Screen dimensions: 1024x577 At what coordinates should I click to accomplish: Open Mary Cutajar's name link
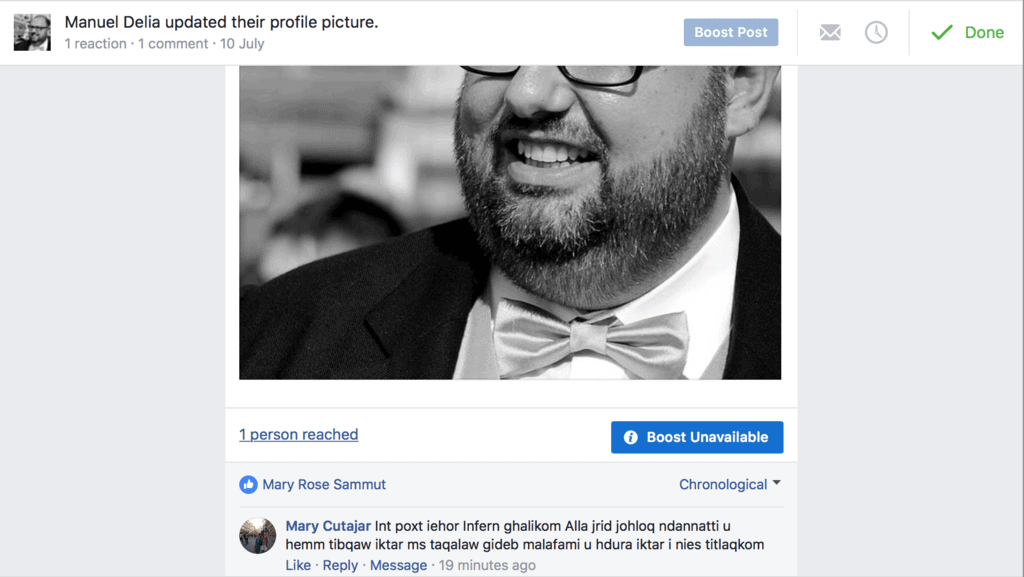(x=328, y=526)
